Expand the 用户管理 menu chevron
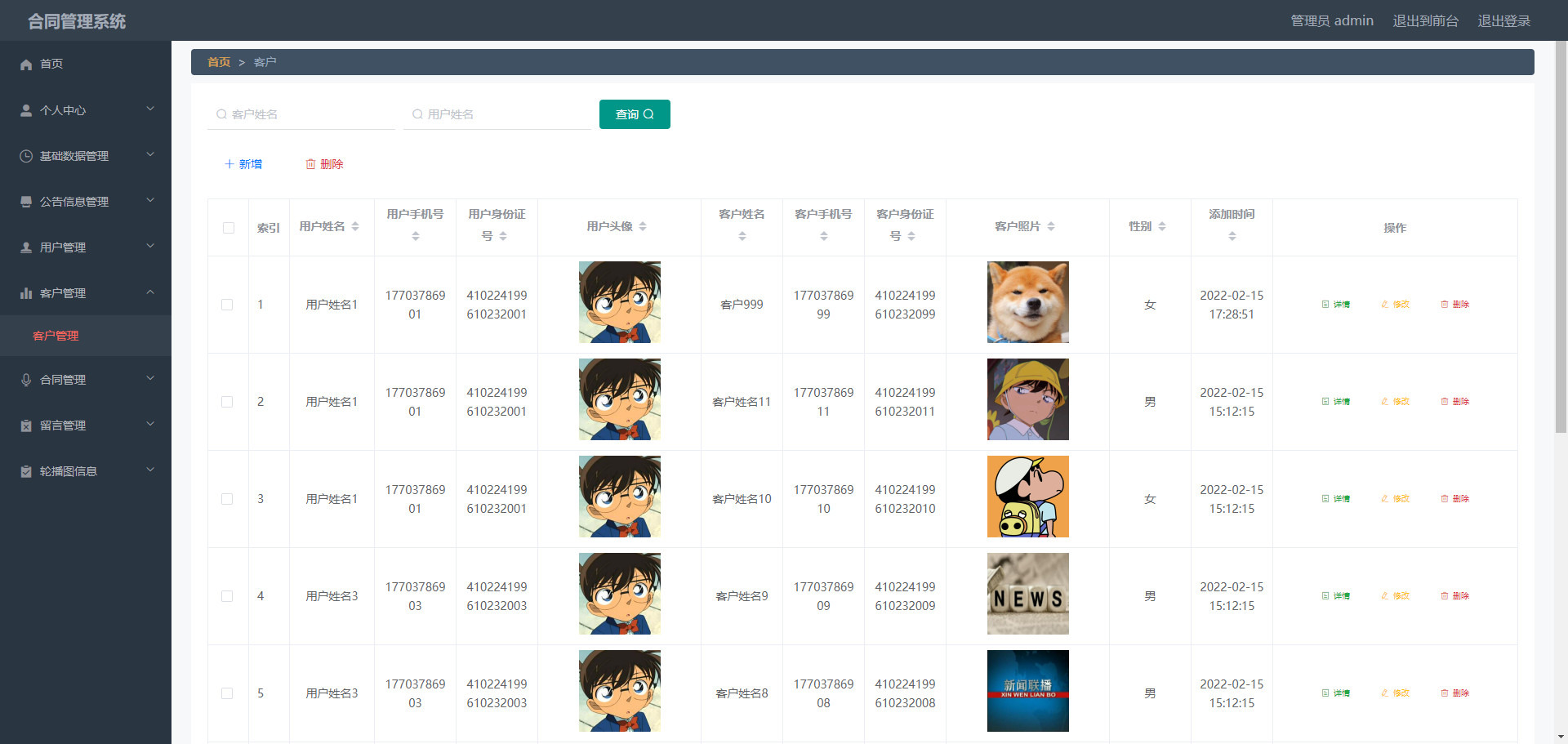The width and height of the screenshot is (1568, 744). coord(150,247)
